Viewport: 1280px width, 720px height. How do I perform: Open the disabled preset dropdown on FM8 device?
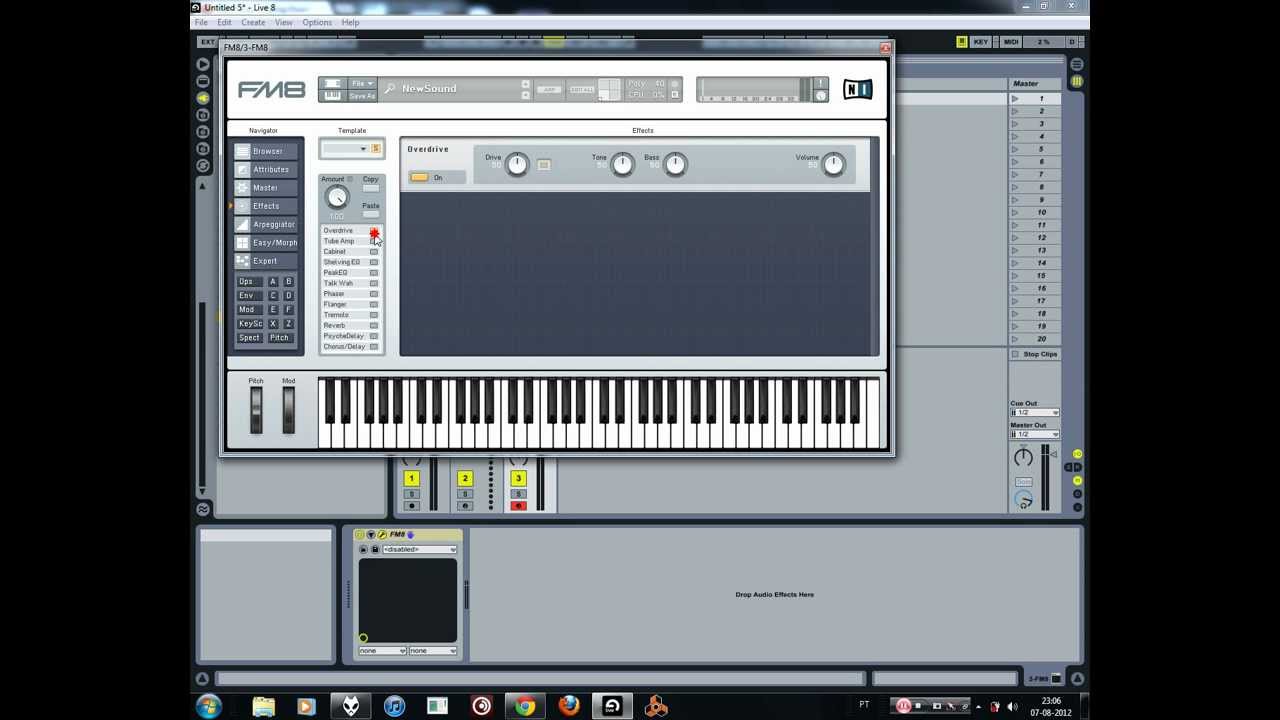419,550
